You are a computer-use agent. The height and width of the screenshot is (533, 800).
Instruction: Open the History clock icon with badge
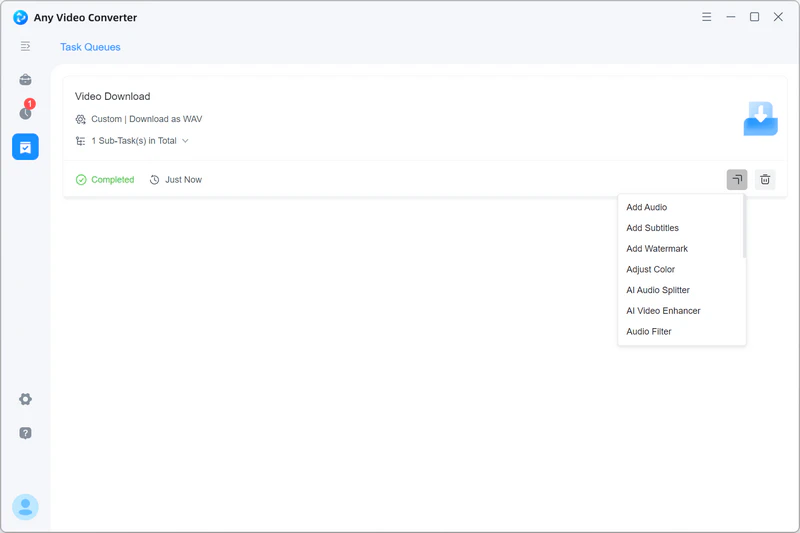(x=25, y=113)
